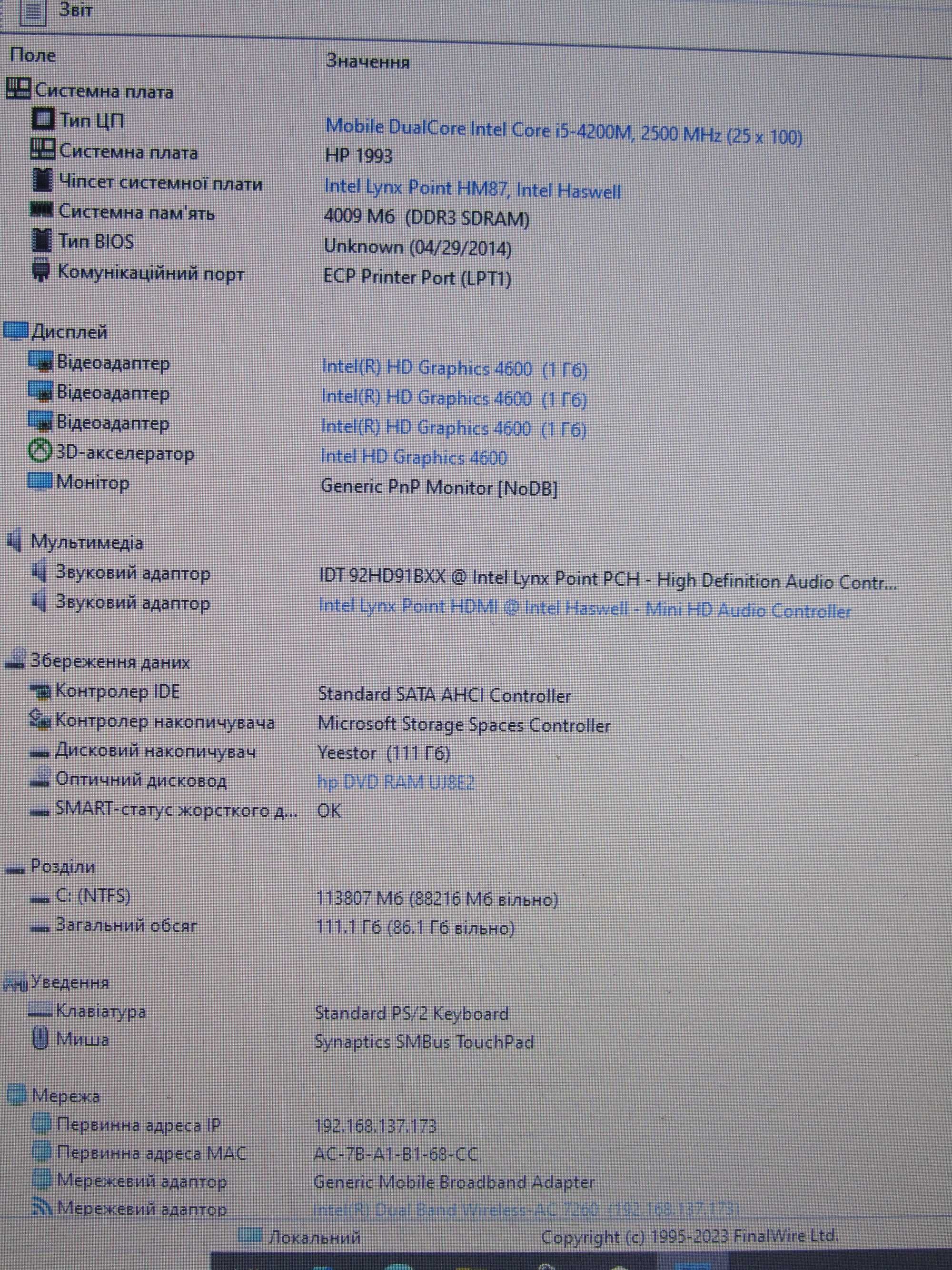Click the Значення column header

(367, 61)
